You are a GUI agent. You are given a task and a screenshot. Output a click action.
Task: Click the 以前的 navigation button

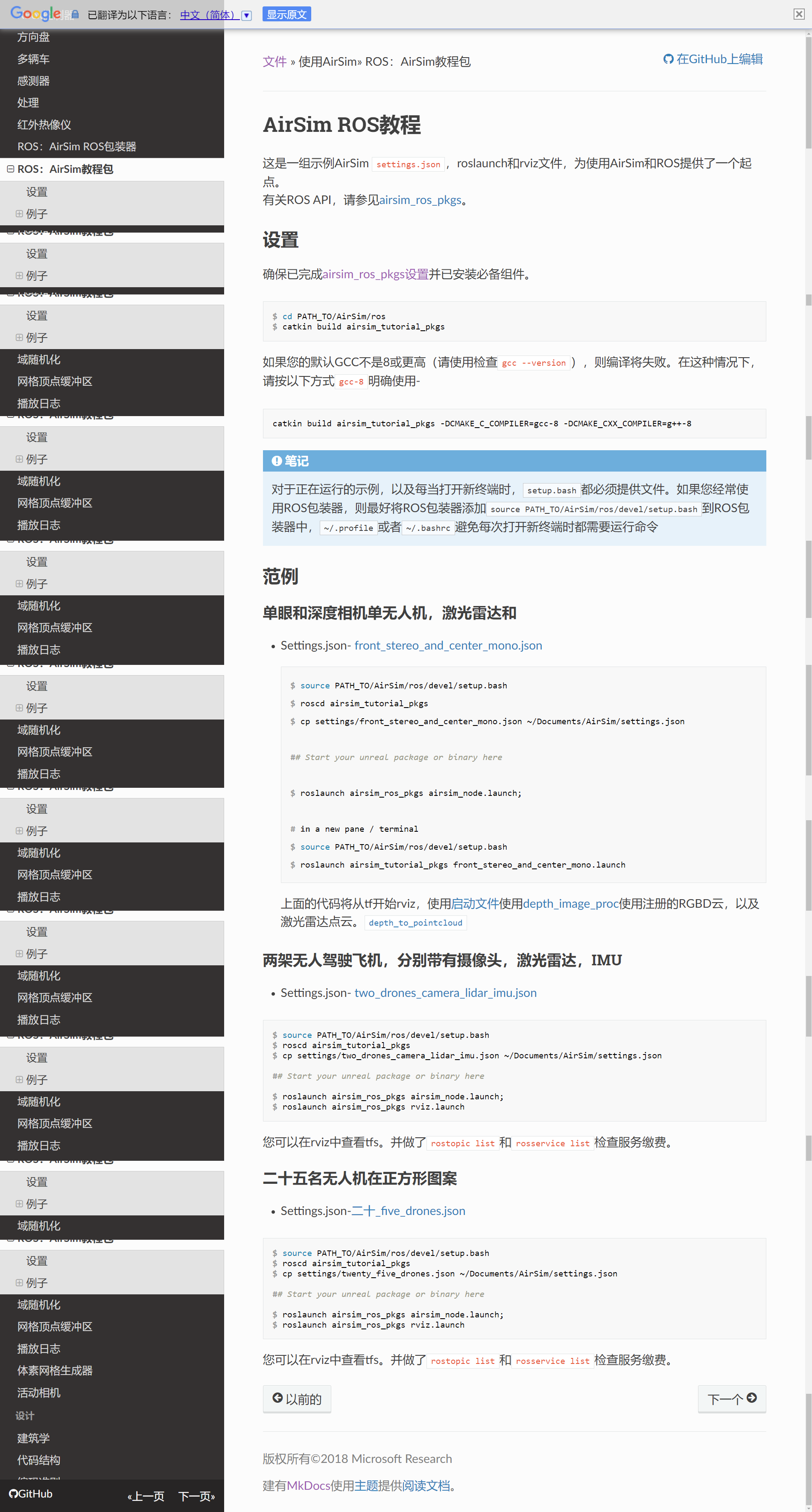[x=297, y=1399]
